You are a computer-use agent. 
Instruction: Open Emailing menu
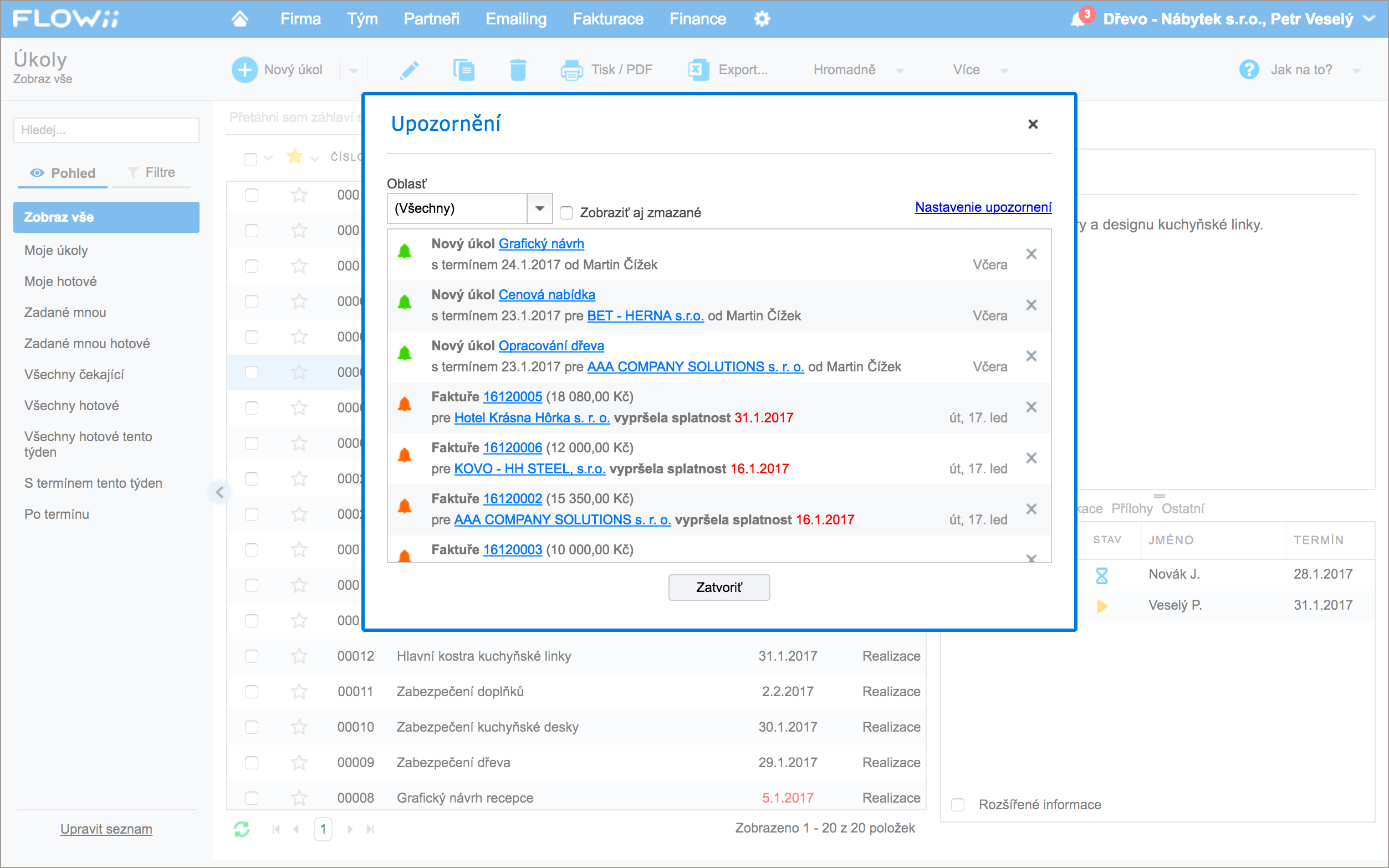click(x=516, y=19)
